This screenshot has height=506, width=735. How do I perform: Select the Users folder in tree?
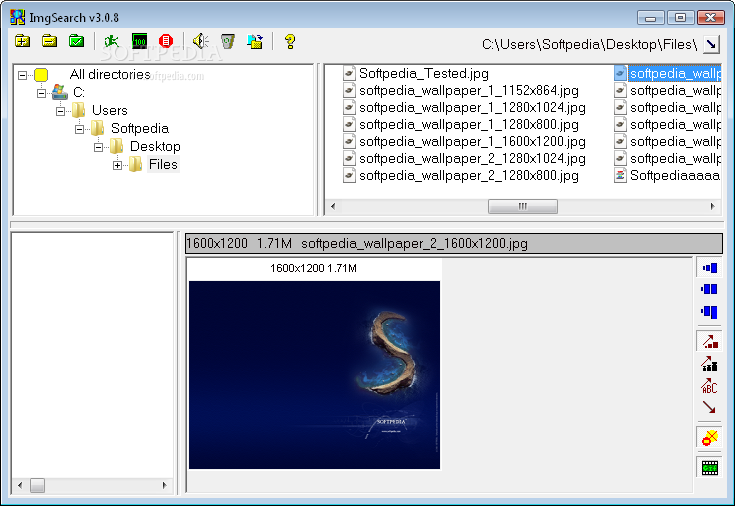[110, 110]
